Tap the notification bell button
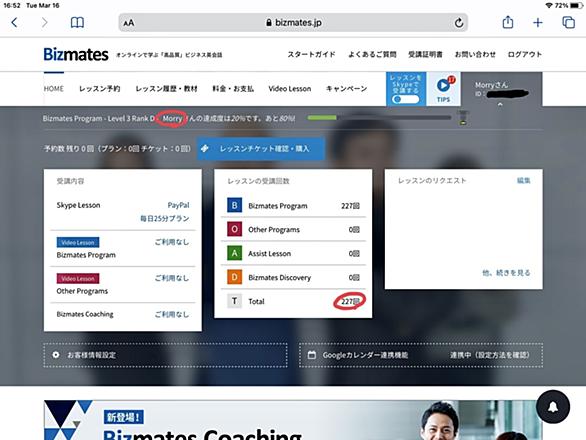Screen dimensions: 586x440 pos(553,407)
